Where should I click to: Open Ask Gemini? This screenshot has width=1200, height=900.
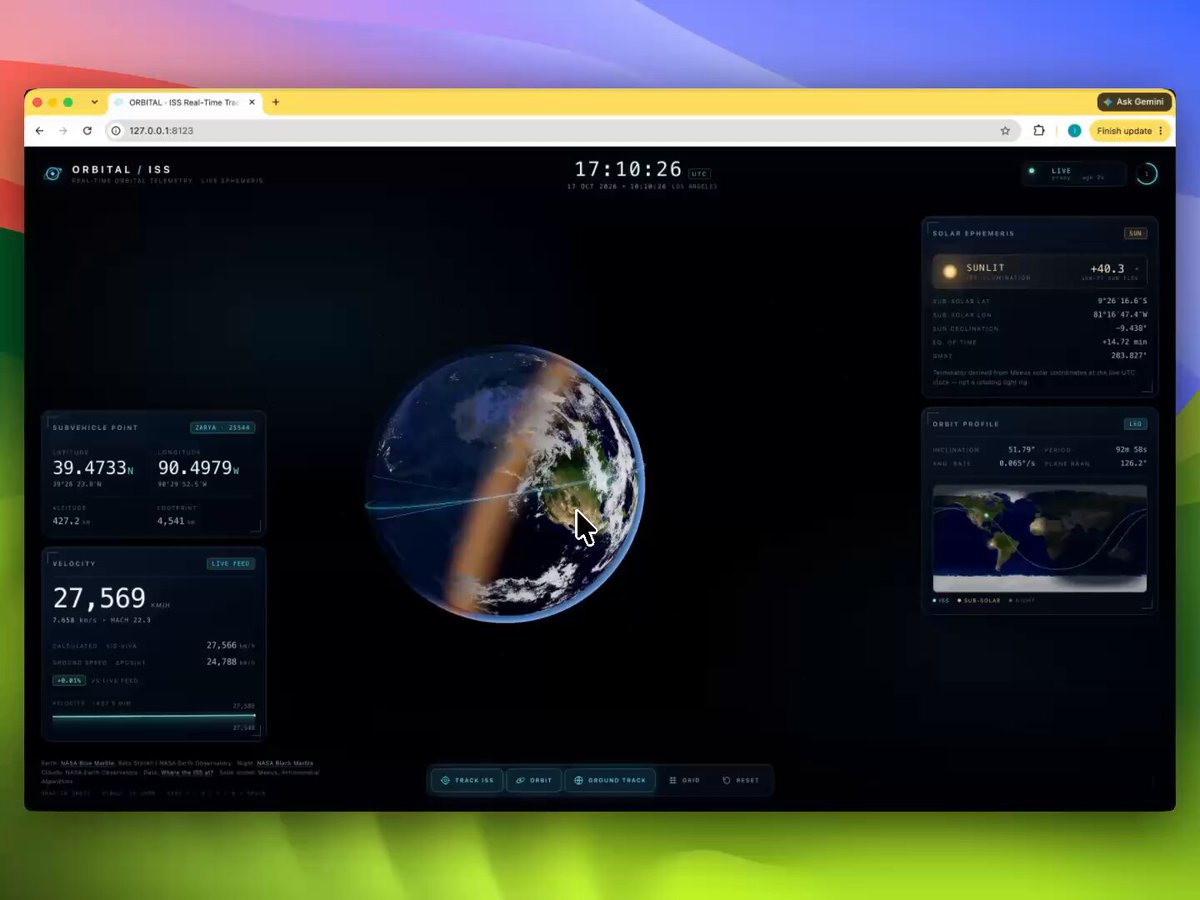point(1134,102)
